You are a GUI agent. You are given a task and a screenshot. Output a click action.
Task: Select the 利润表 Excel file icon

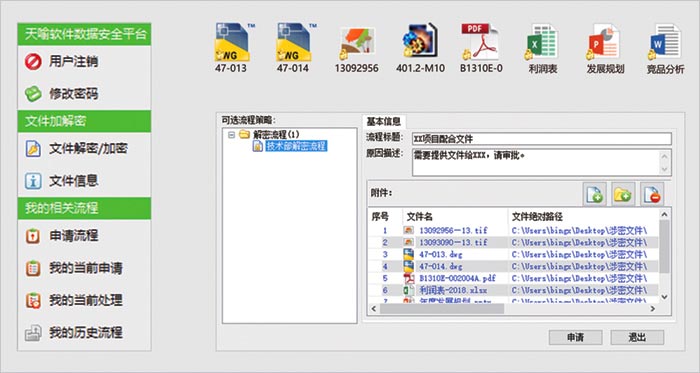542,42
